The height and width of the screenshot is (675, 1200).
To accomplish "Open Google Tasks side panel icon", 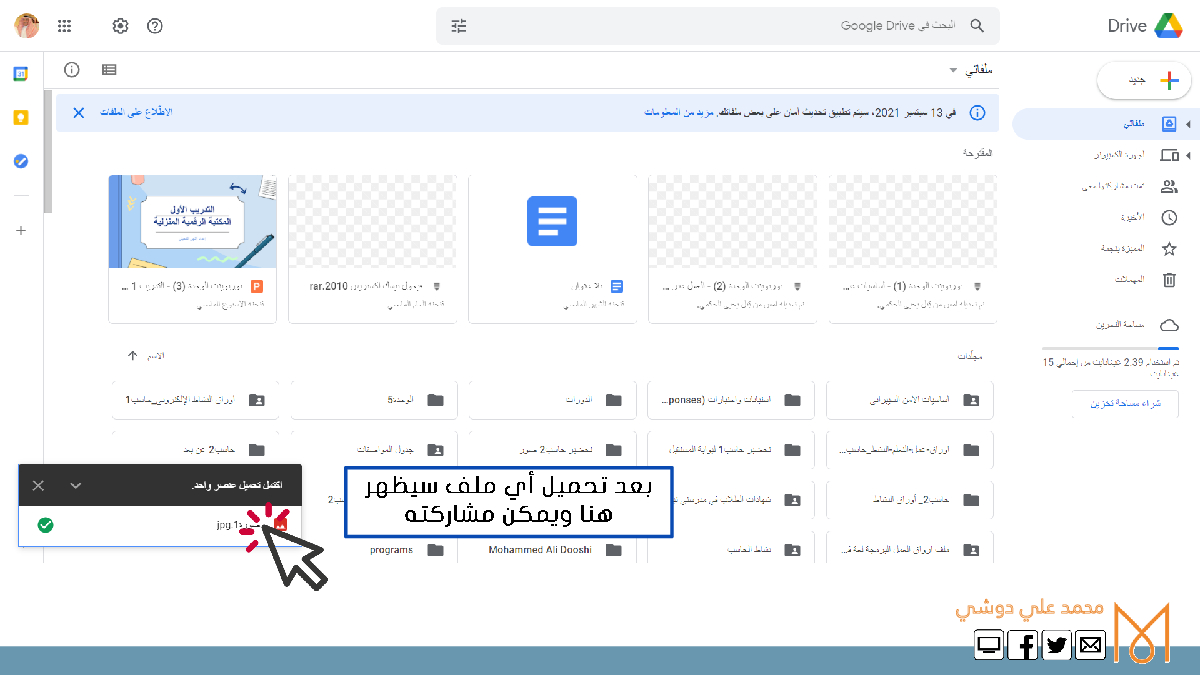I will pos(21,161).
